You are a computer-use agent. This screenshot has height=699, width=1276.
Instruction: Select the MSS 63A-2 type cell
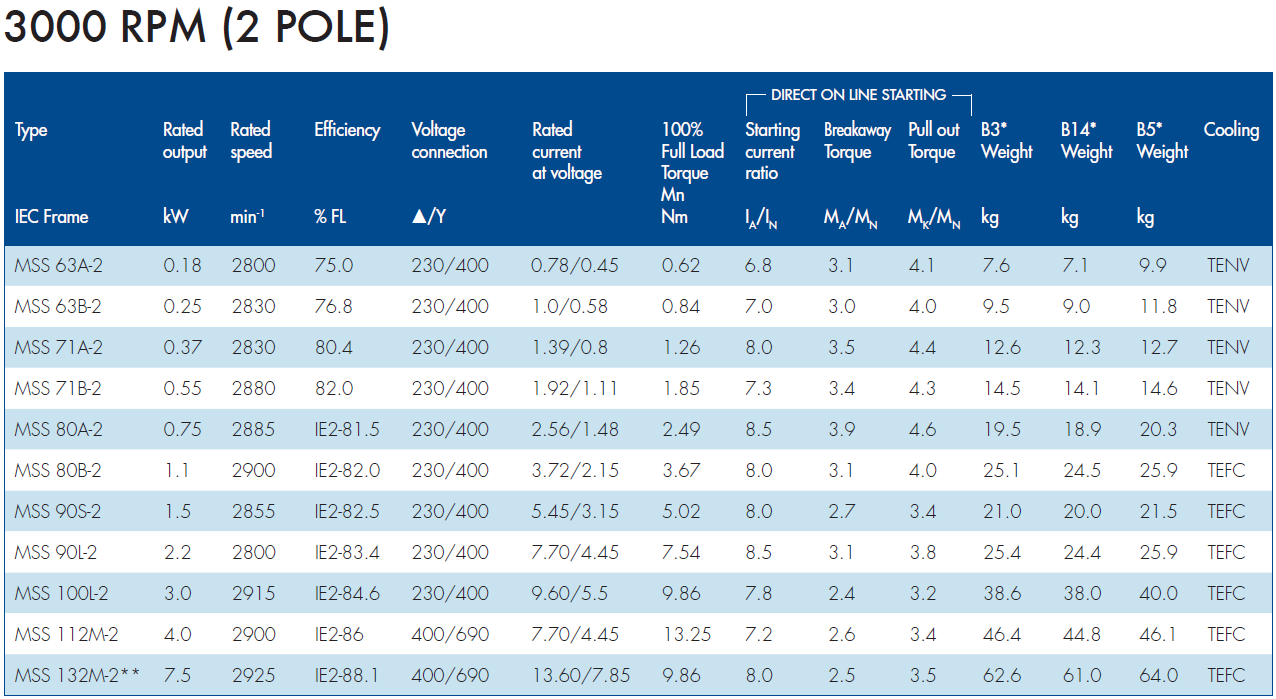[59, 266]
